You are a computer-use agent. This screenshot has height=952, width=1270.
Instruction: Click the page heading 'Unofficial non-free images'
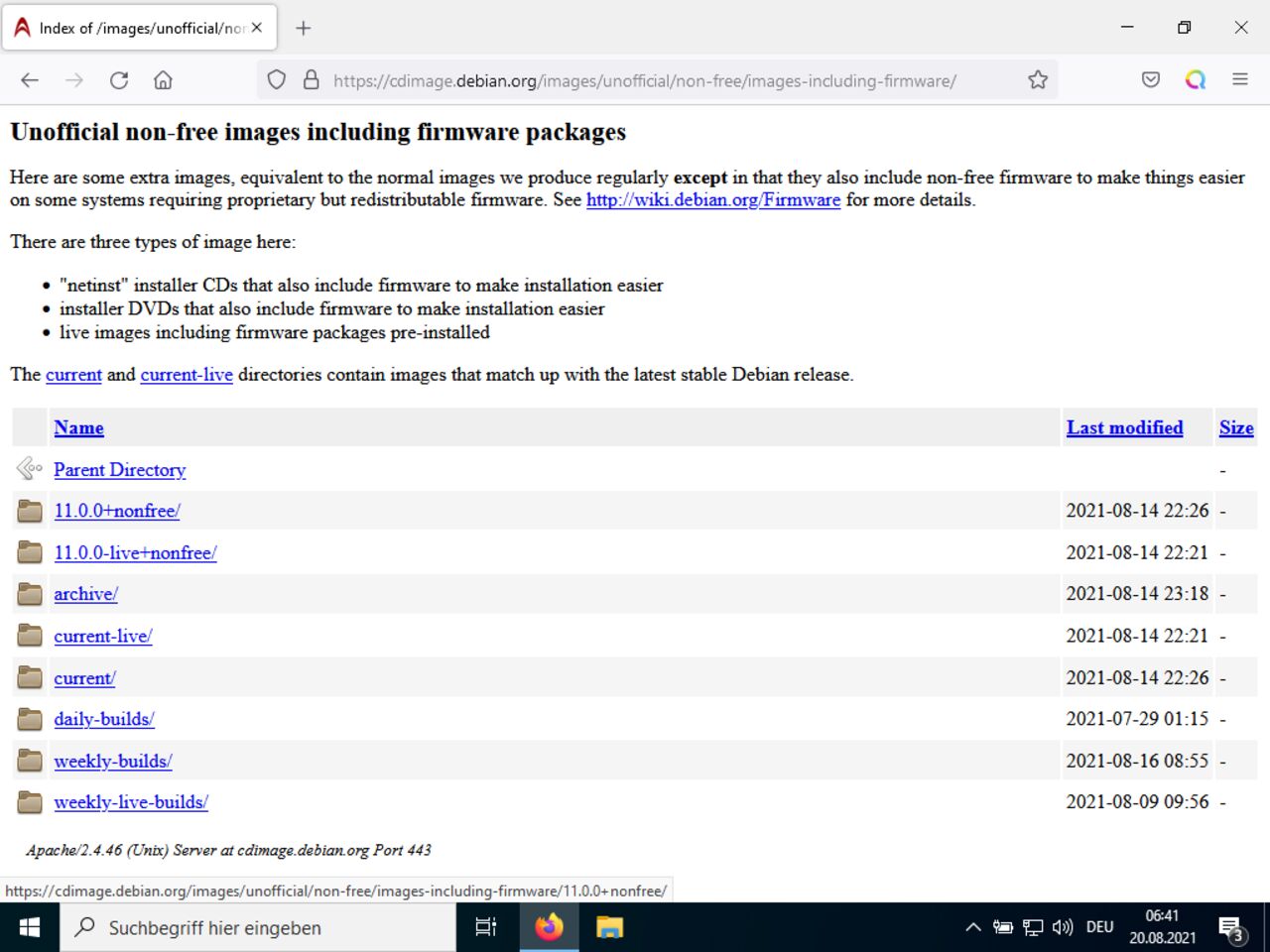[317, 132]
